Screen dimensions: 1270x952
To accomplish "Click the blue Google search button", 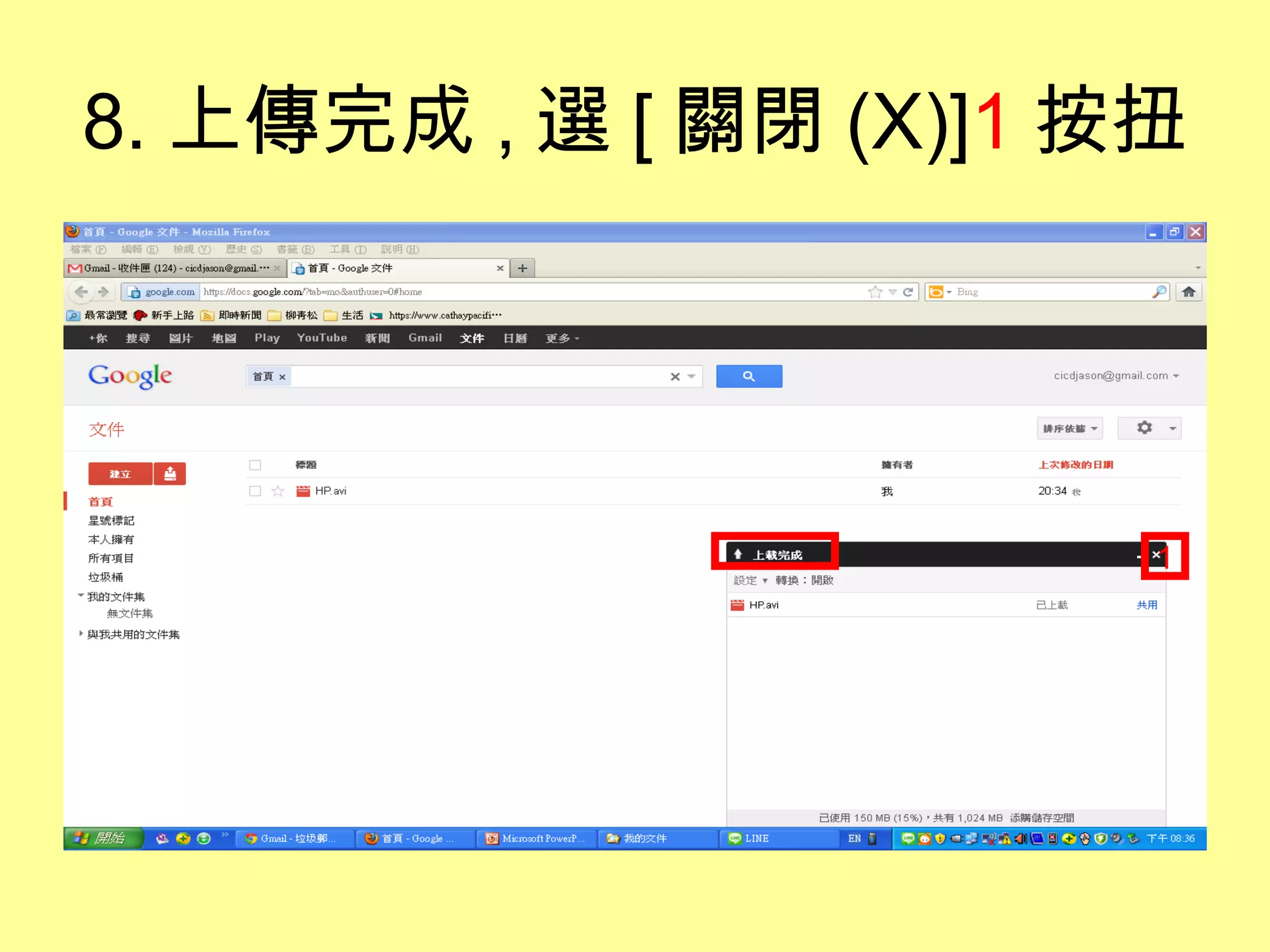I will coord(749,376).
